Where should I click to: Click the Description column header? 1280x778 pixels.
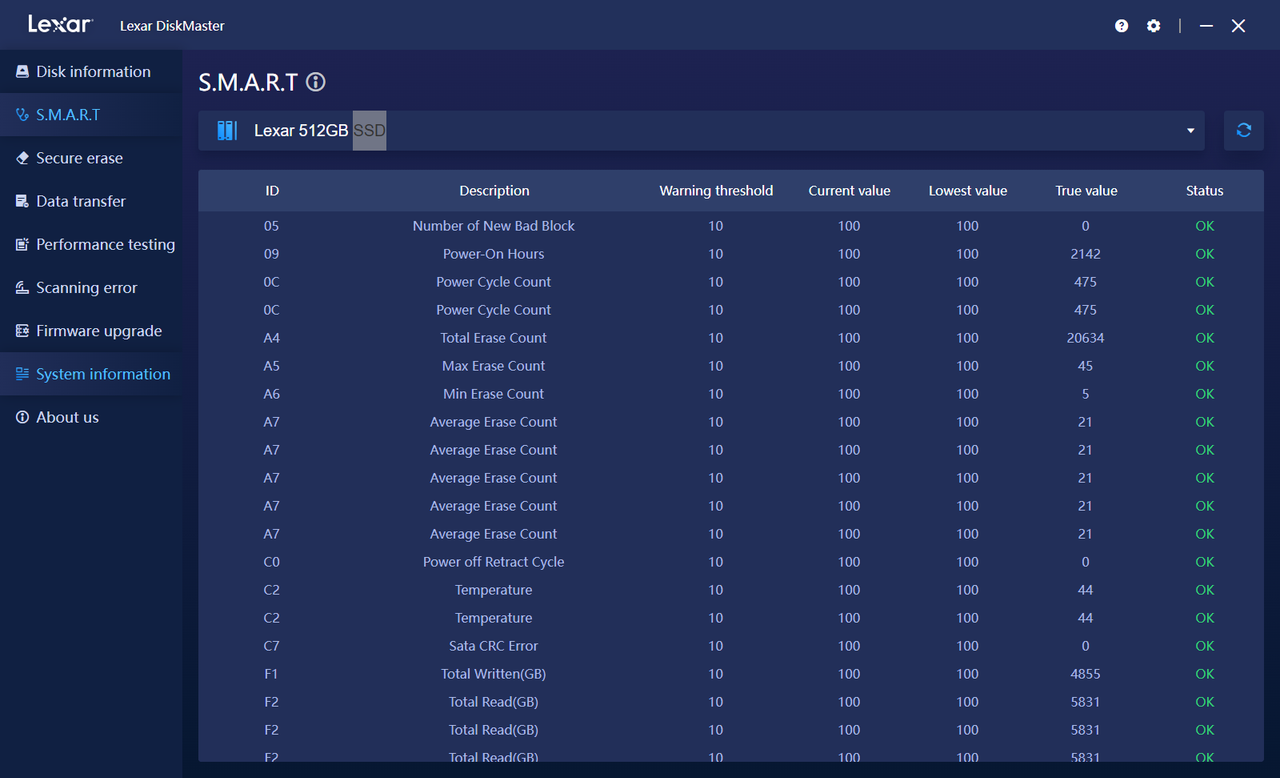(x=494, y=191)
